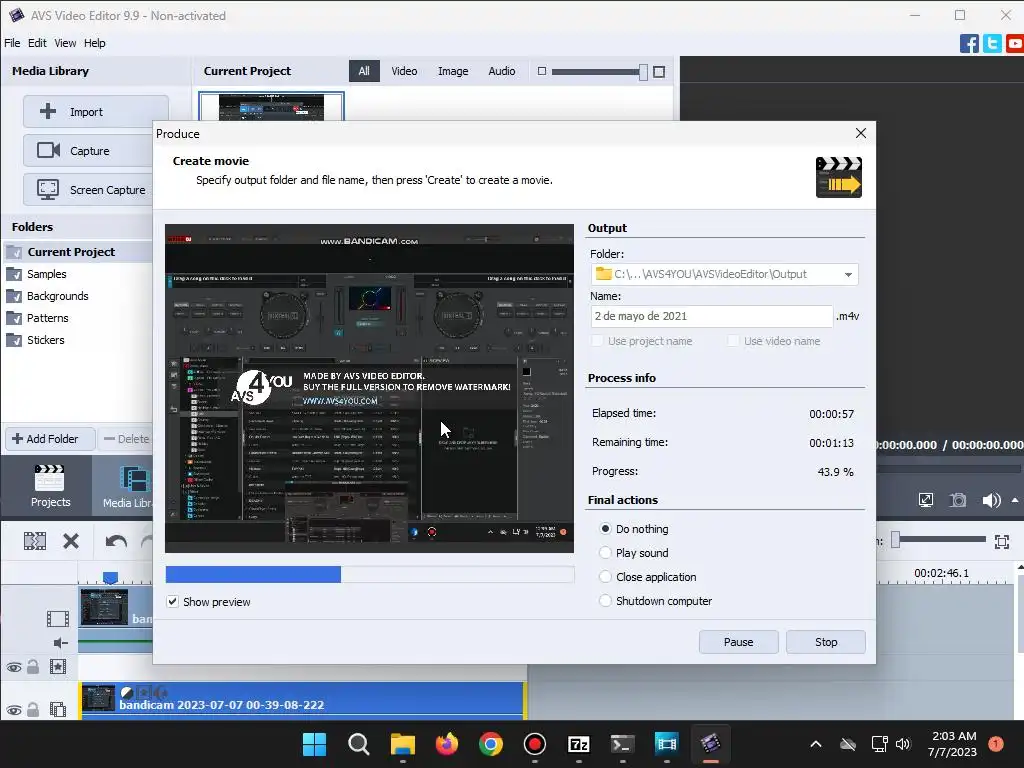Open the output Folder dropdown
Viewport: 1024px width, 768px height.
click(848, 274)
